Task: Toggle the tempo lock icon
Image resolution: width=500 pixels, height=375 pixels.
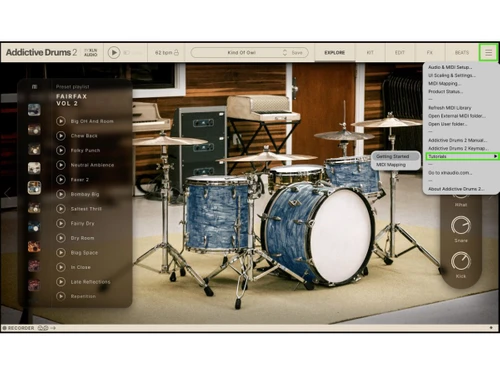Action: 176,53
